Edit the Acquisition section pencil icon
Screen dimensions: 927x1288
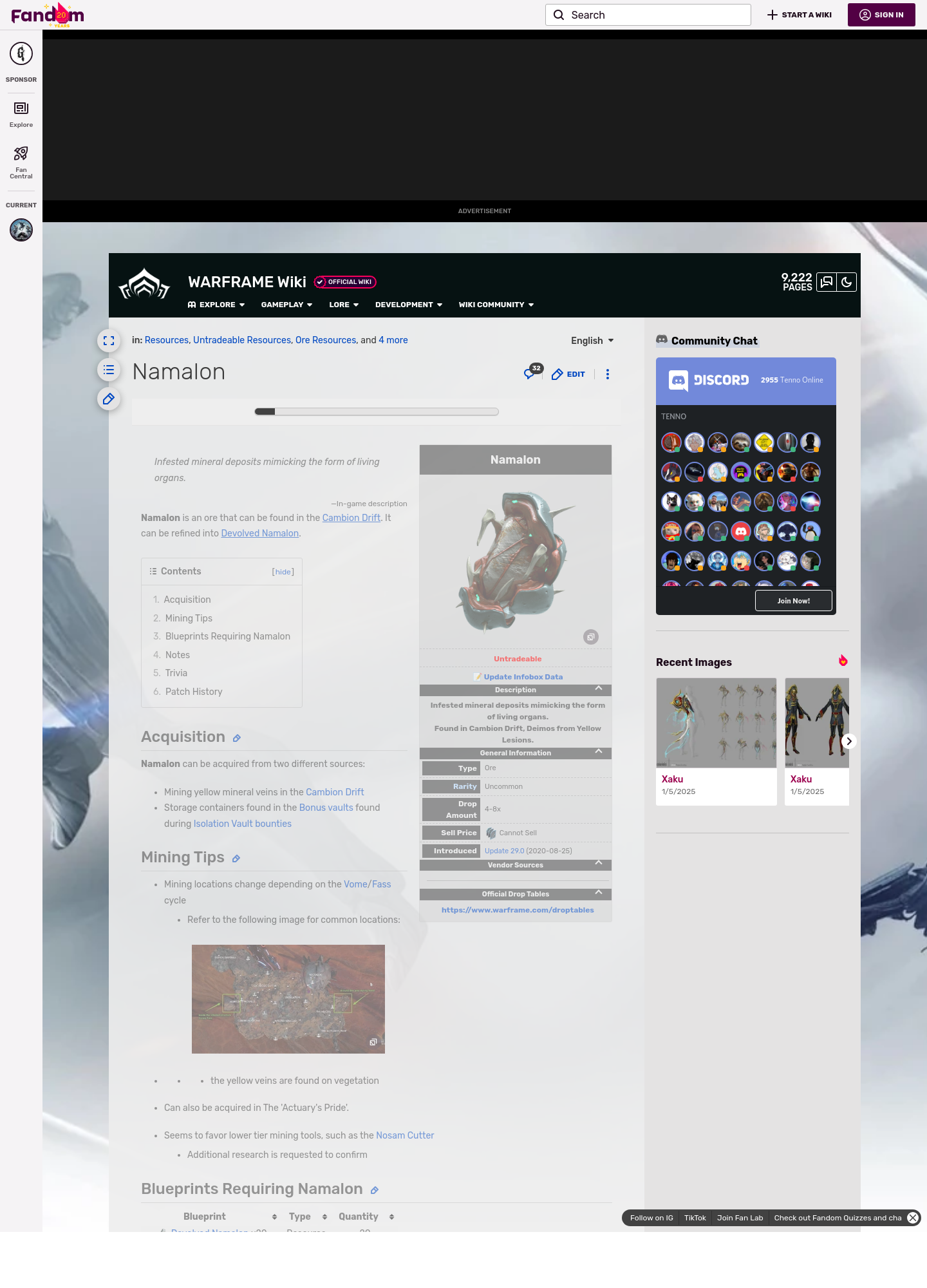pos(237,738)
